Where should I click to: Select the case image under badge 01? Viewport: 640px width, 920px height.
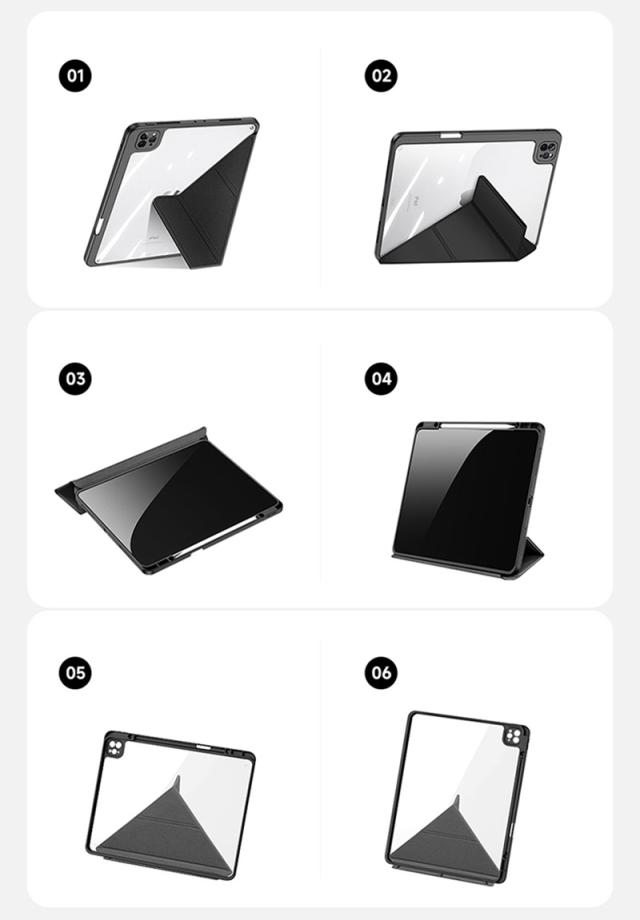coord(171,193)
